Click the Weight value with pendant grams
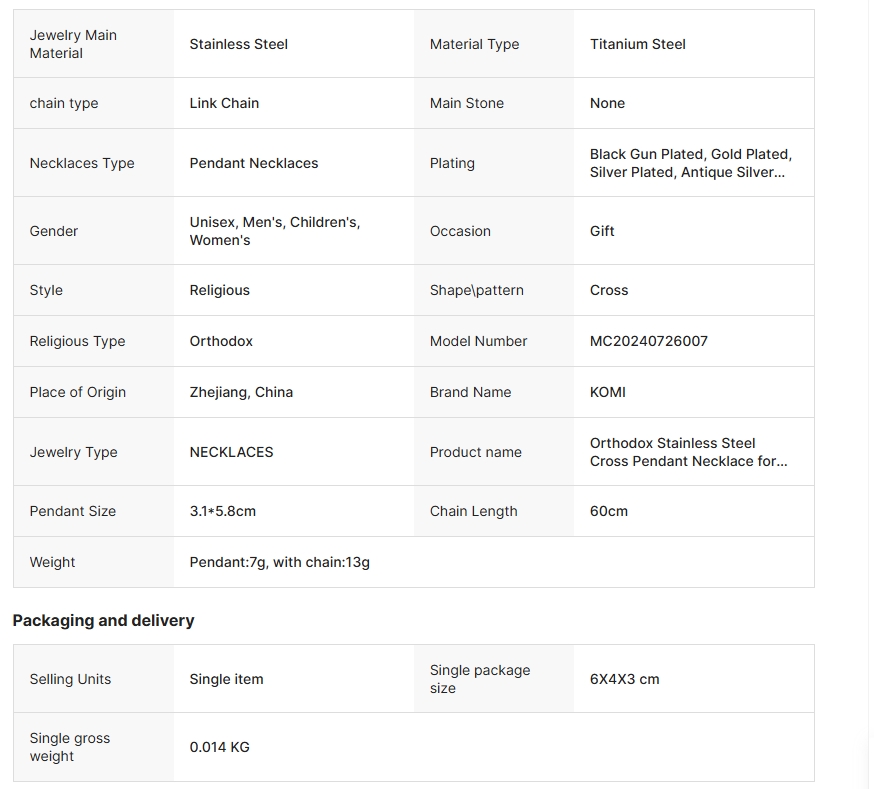The image size is (874, 789). pos(279,562)
